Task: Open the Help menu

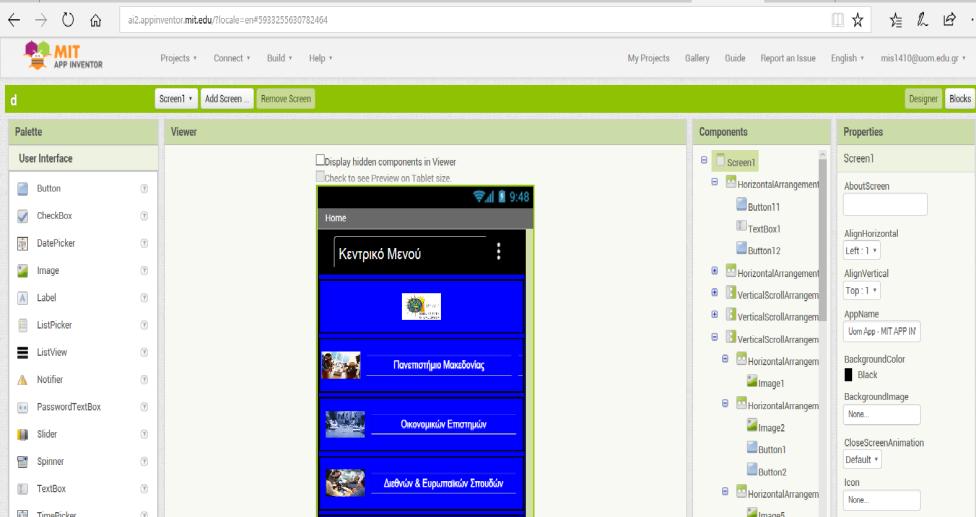Action: [321, 58]
